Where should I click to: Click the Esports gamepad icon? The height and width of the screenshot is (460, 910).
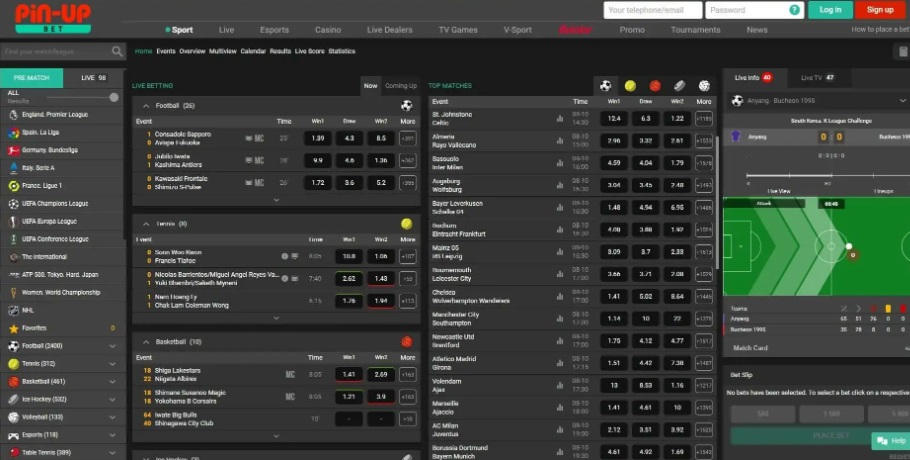click(x=13, y=435)
